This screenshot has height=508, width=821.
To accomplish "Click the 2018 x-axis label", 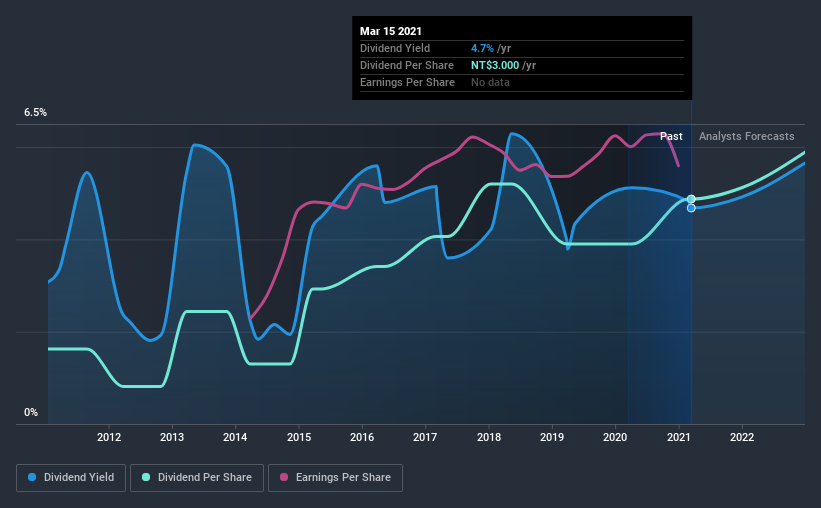I will pos(489,437).
